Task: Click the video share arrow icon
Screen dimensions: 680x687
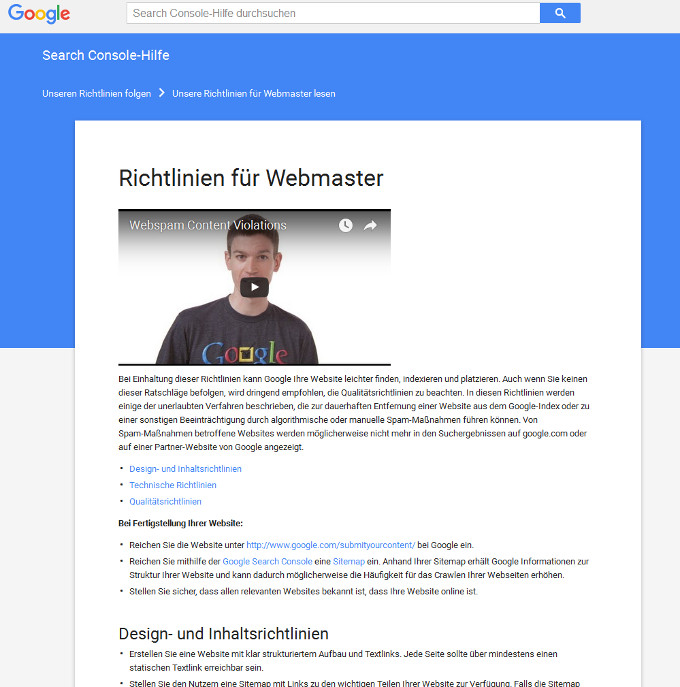Action: click(370, 225)
